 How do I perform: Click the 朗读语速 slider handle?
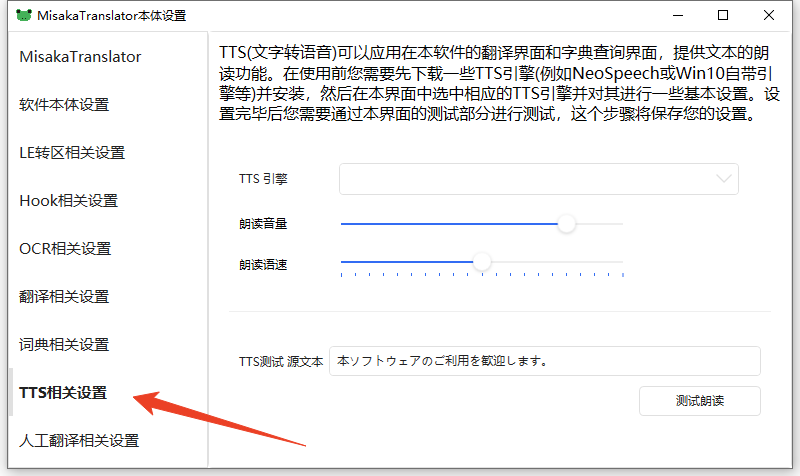(482, 262)
